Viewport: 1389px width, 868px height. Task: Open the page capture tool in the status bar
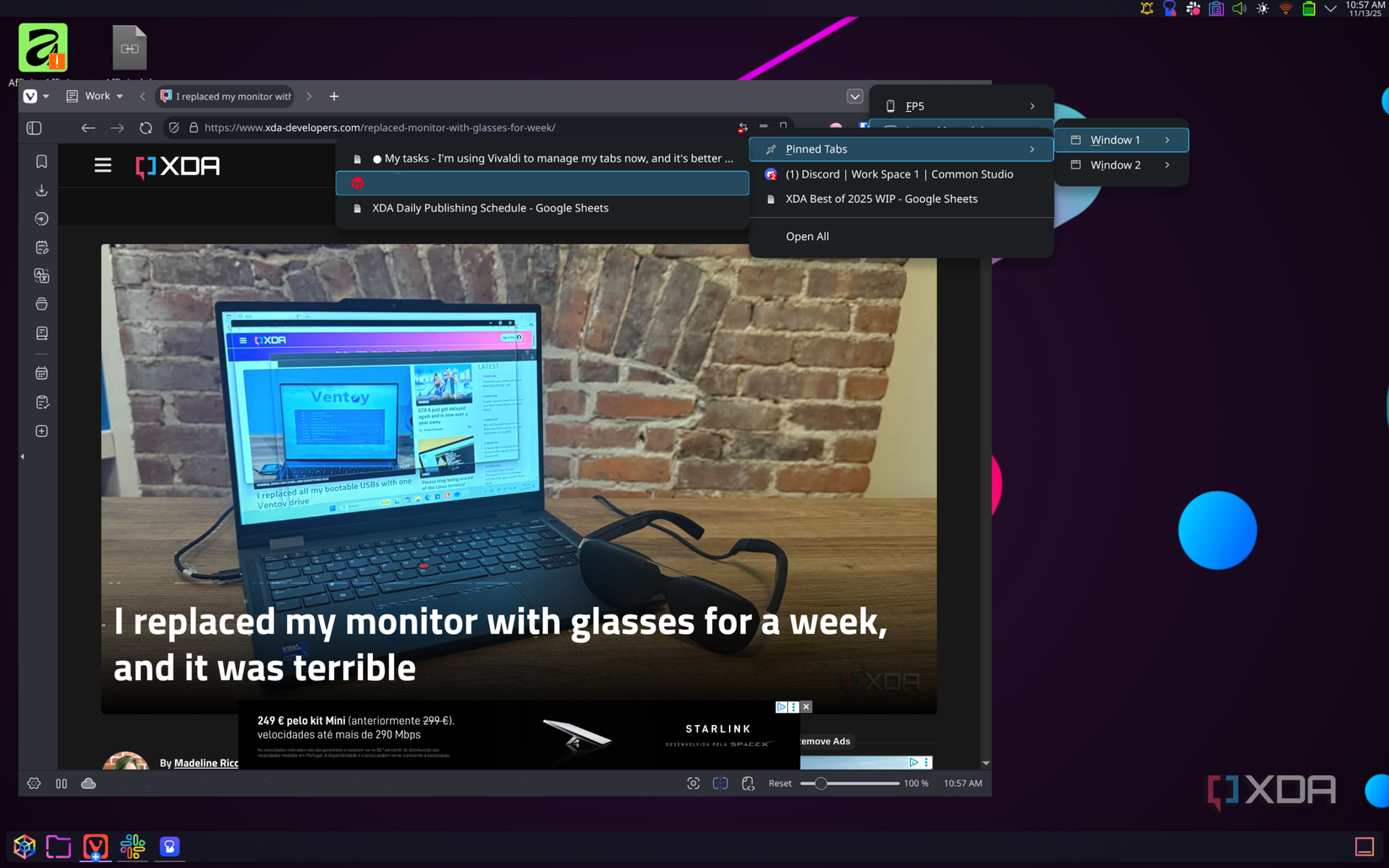click(693, 783)
